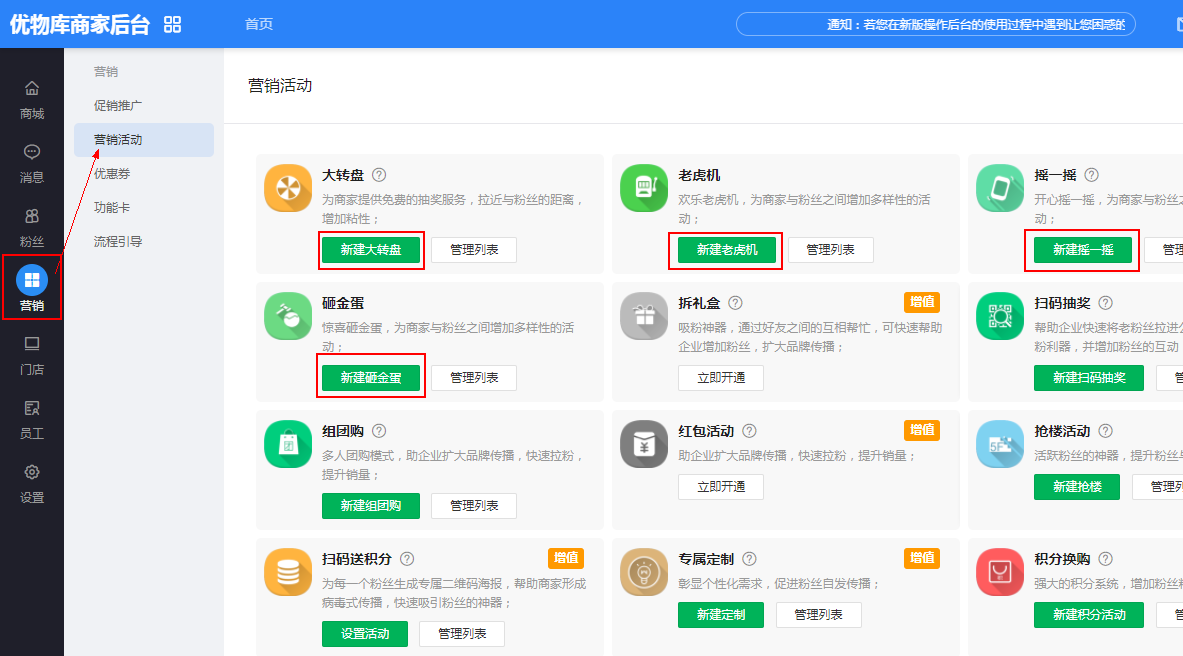Click 设置活动 under 扫码送积分

coord(364,634)
